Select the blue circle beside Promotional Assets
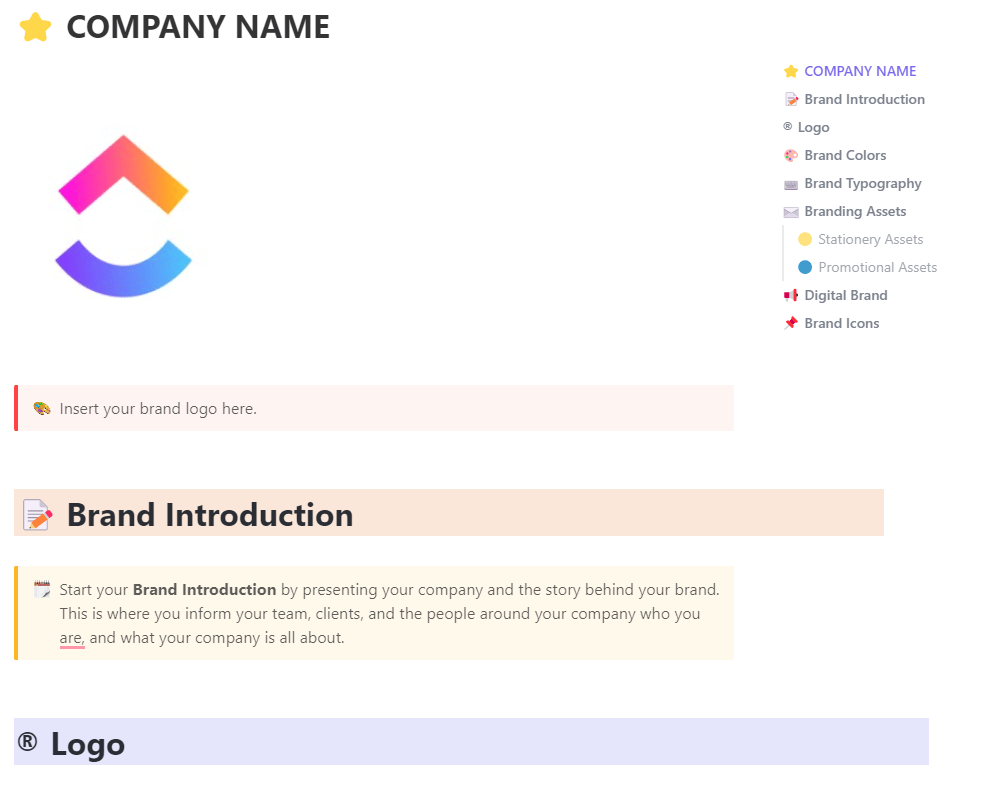This screenshot has height=801, width=984. (805, 267)
